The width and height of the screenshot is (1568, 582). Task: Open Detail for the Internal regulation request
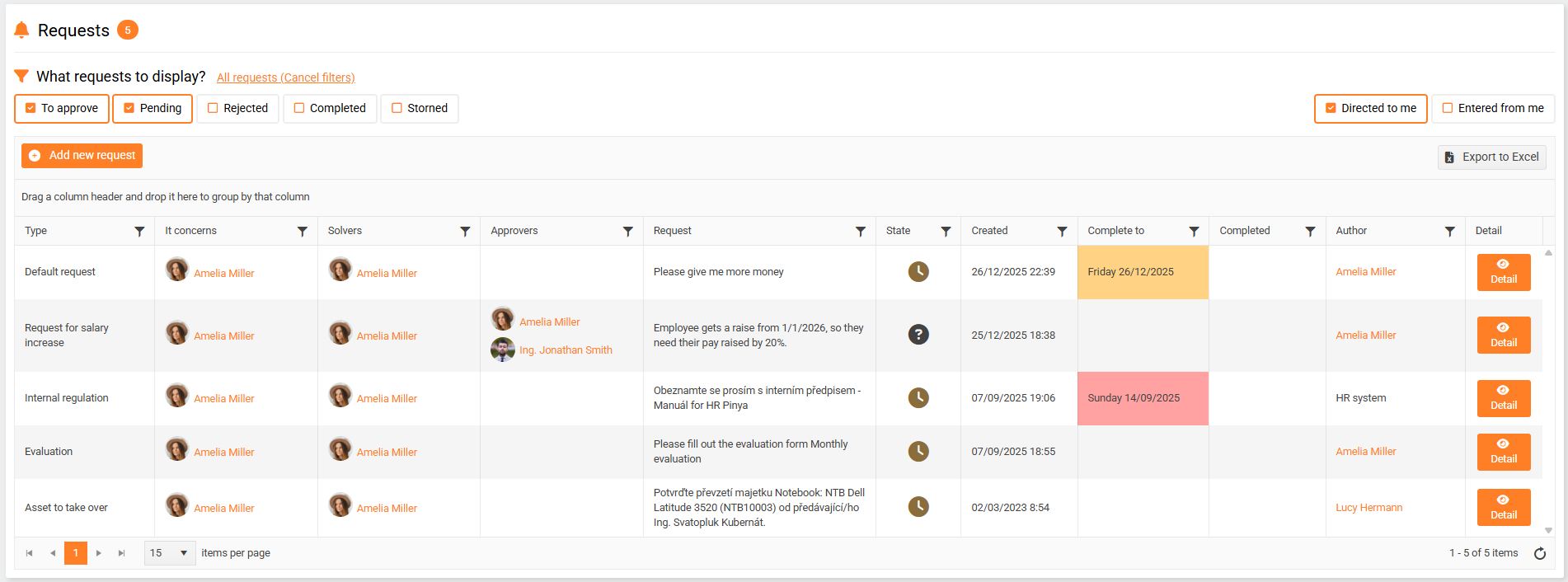[1503, 398]
